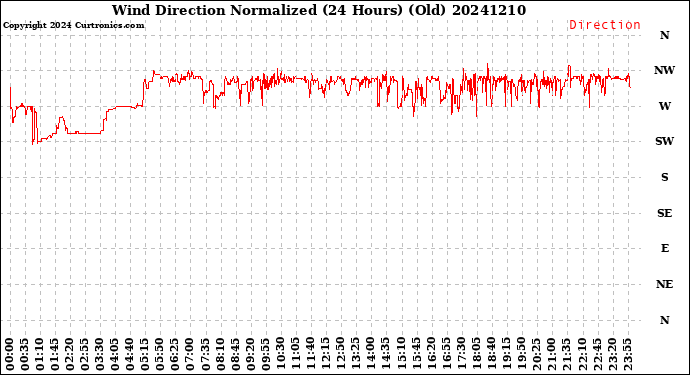Image resolution: width=690 pixels, height=375 pixels.
Task: Click the '17:30' time label
Action: (x=461, y=354)
